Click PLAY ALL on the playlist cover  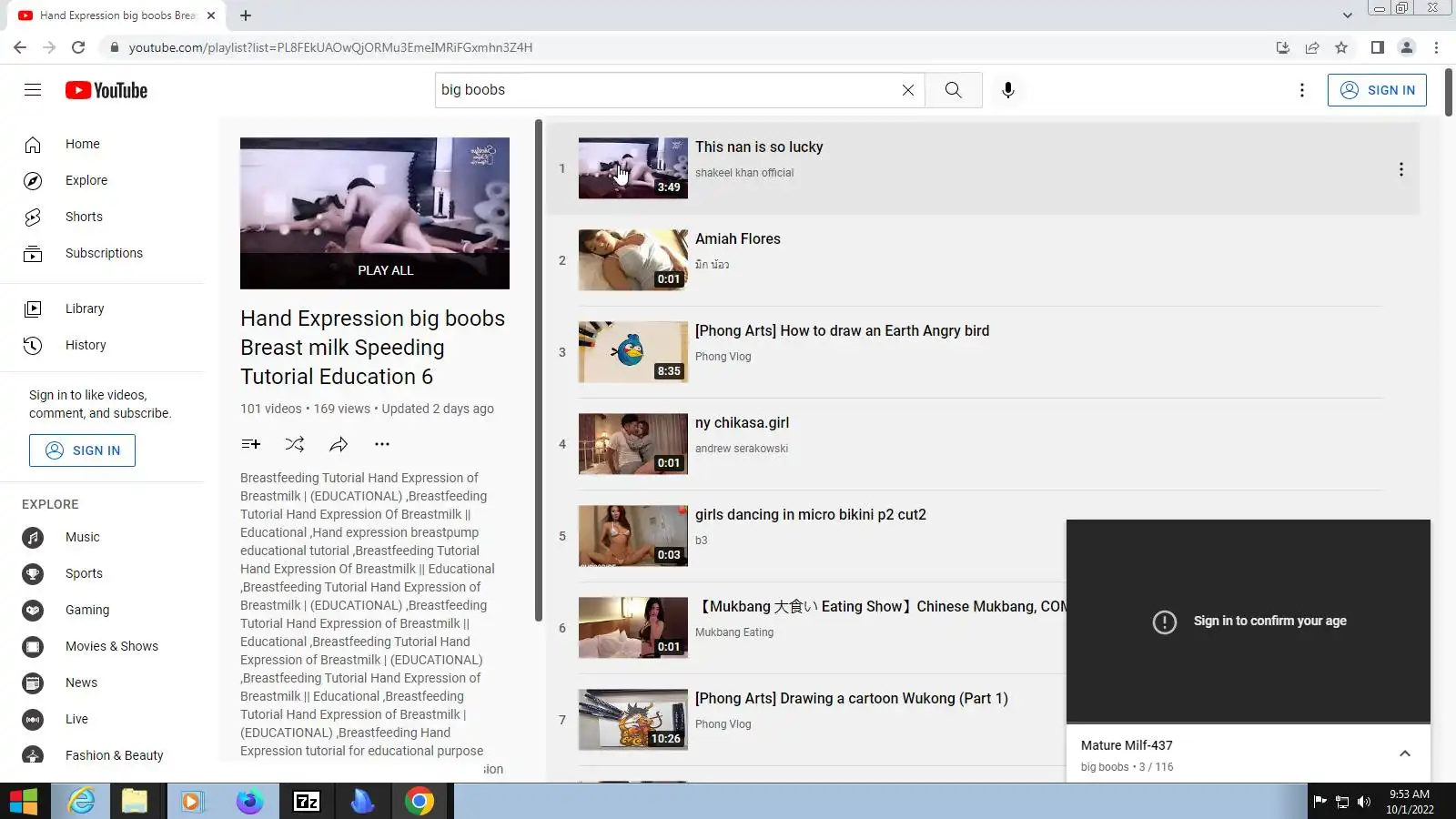[x=385, y=270]
